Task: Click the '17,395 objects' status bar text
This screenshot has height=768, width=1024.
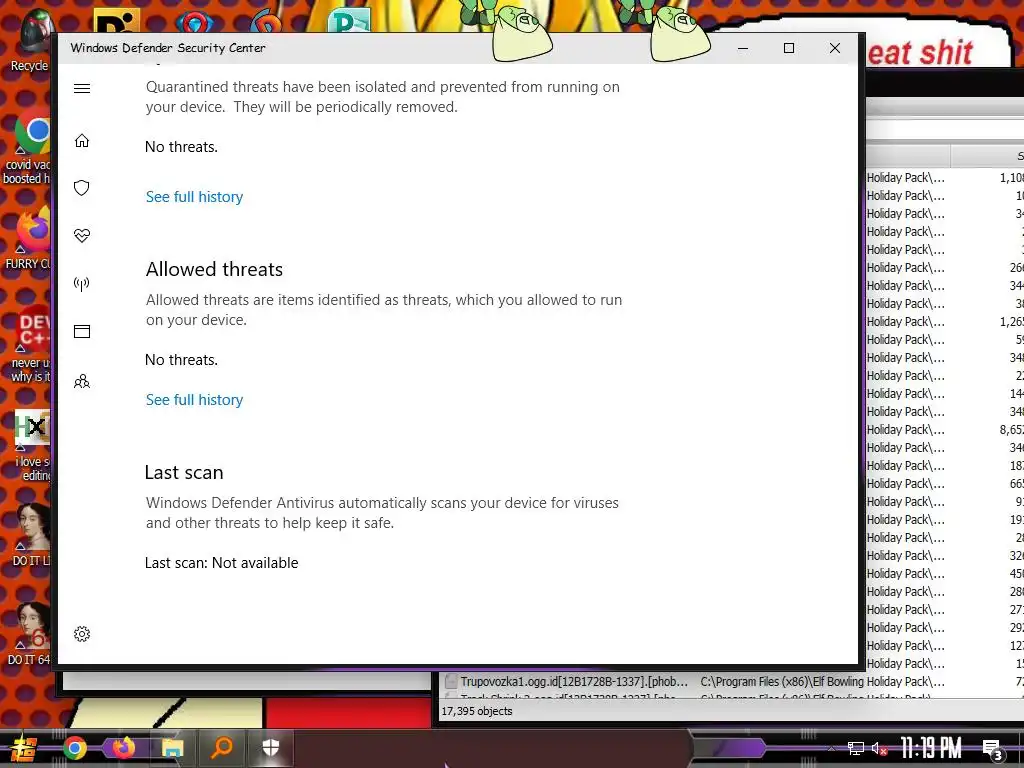Action: (477, 711)
